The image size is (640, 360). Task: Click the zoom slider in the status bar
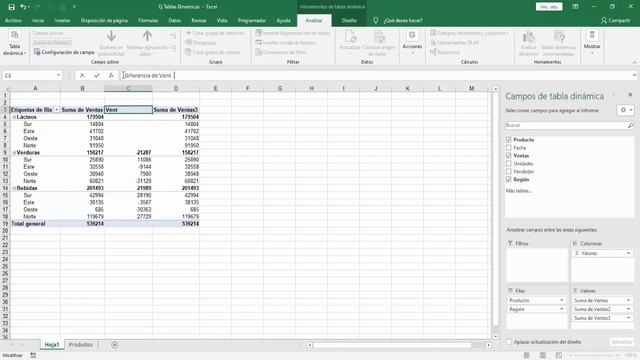pos(594,356)
